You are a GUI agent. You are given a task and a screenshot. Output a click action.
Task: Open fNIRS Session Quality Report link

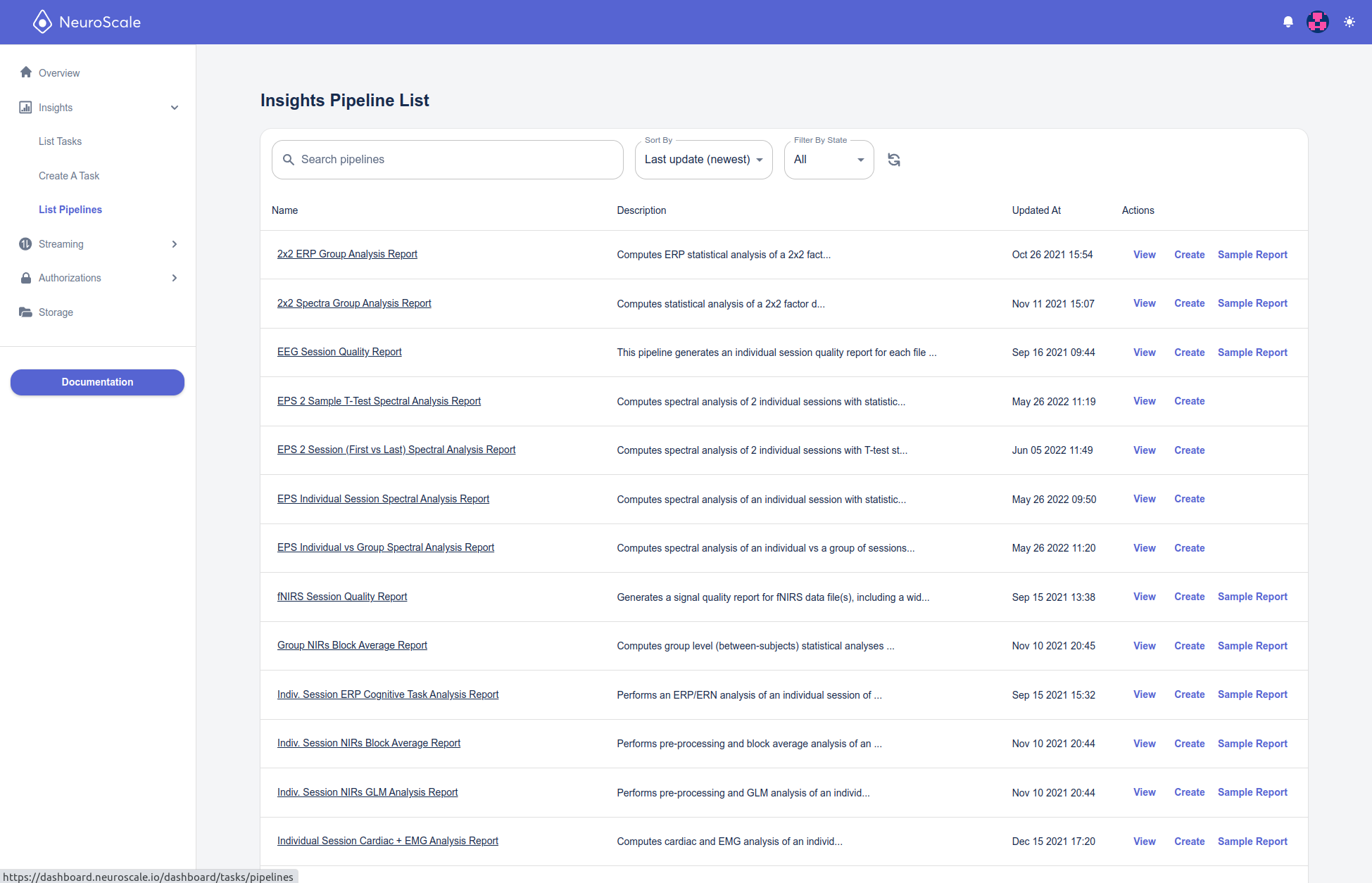tap(342, 597)
